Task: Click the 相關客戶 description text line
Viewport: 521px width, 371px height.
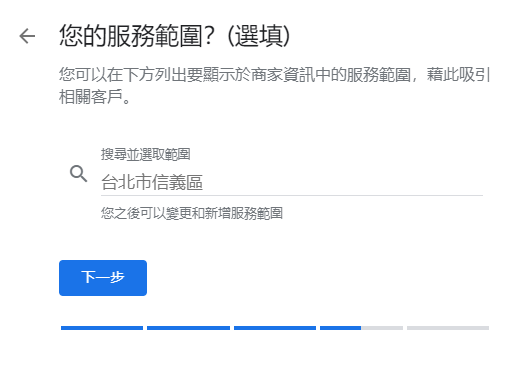Action: [x=94, y=97]
